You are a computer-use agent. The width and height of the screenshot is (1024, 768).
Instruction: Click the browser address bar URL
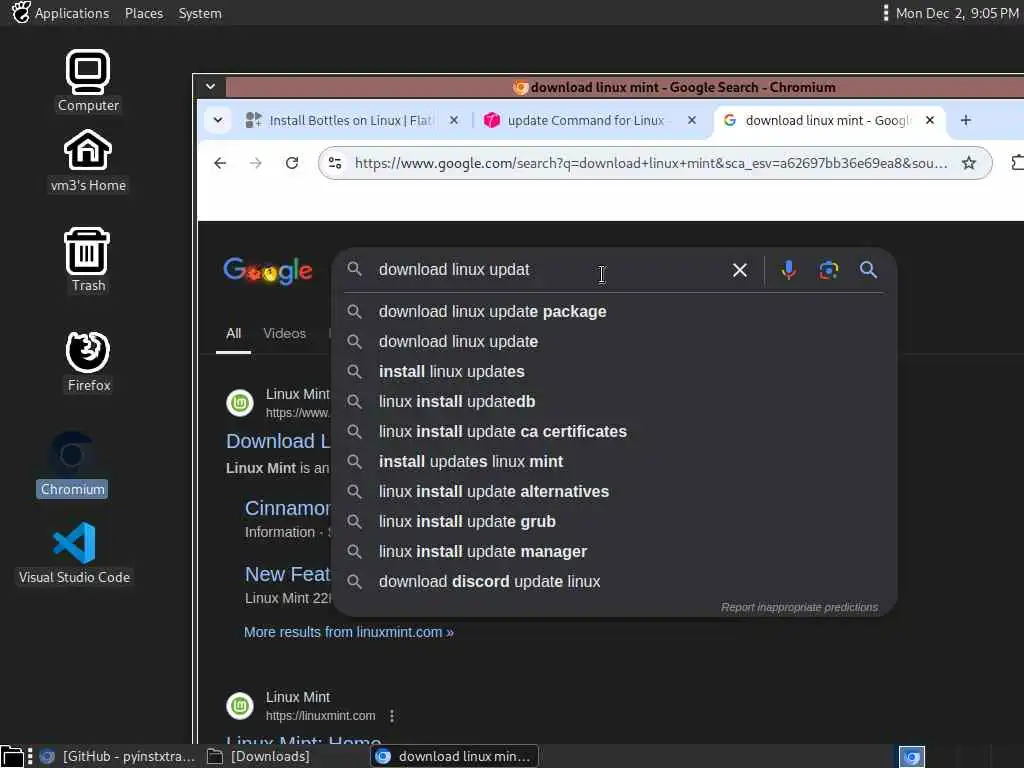[x=651, y=163]
